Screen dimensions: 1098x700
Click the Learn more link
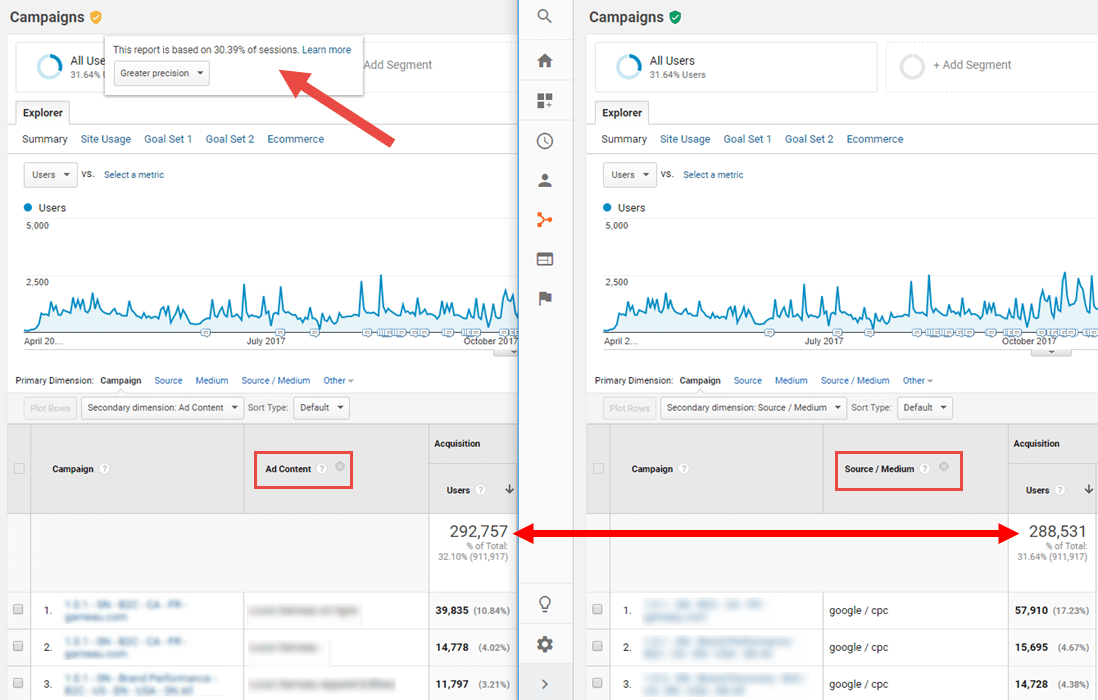tap(326, 50)
